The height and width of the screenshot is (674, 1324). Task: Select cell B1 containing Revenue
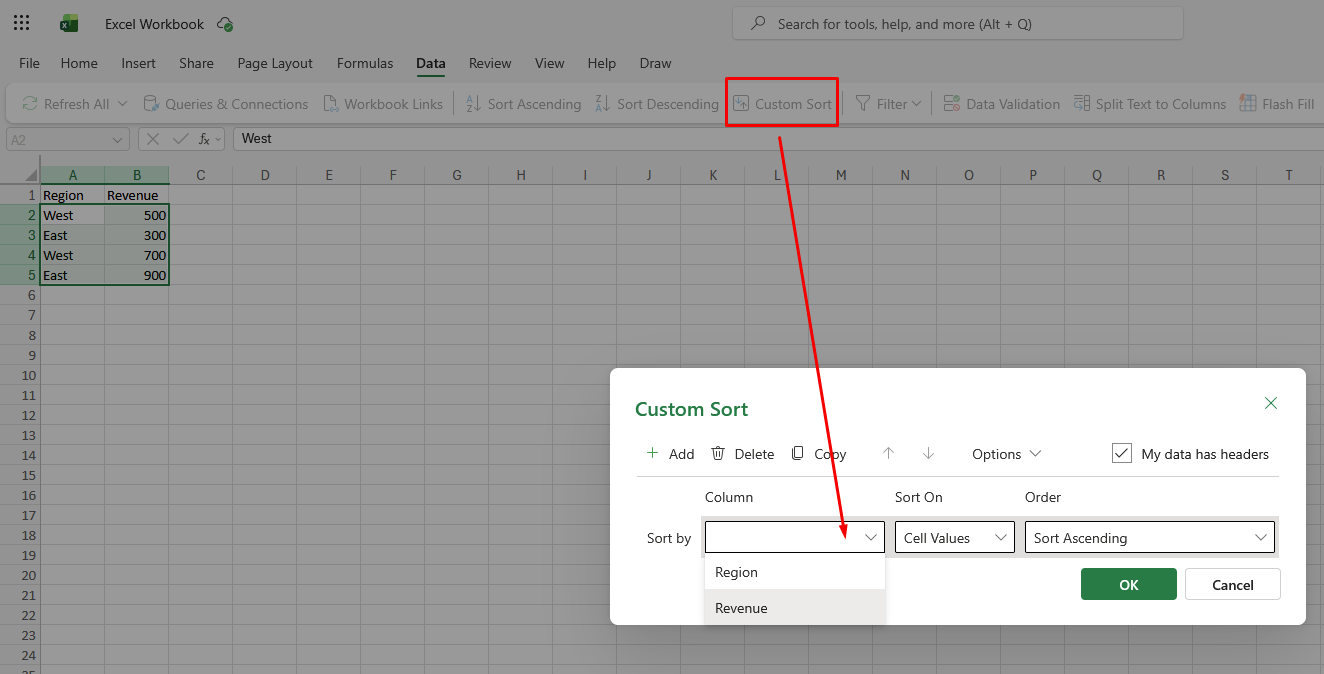136,195
